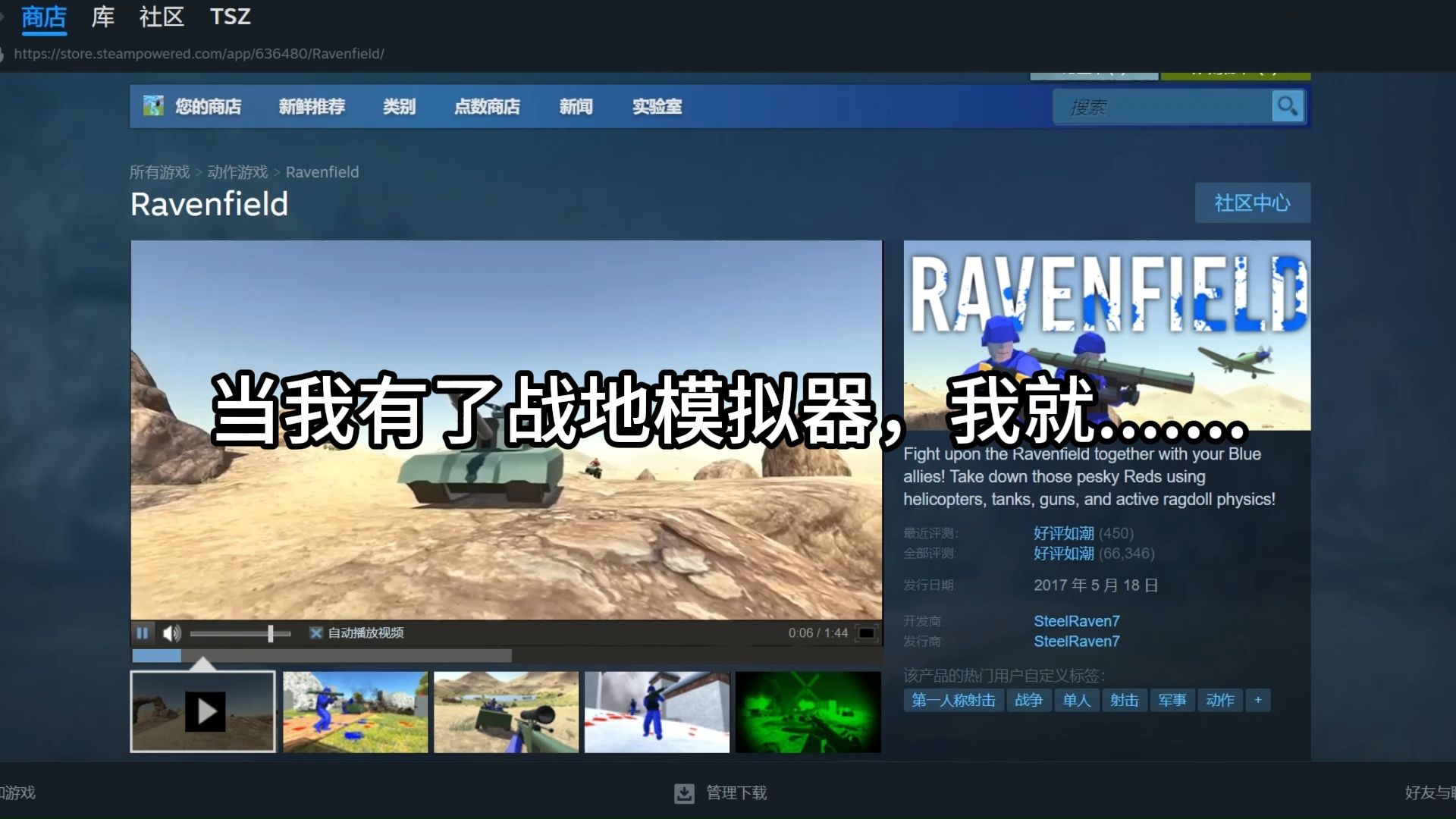Mute the video with the speaker icon

[x=171, y=632]
